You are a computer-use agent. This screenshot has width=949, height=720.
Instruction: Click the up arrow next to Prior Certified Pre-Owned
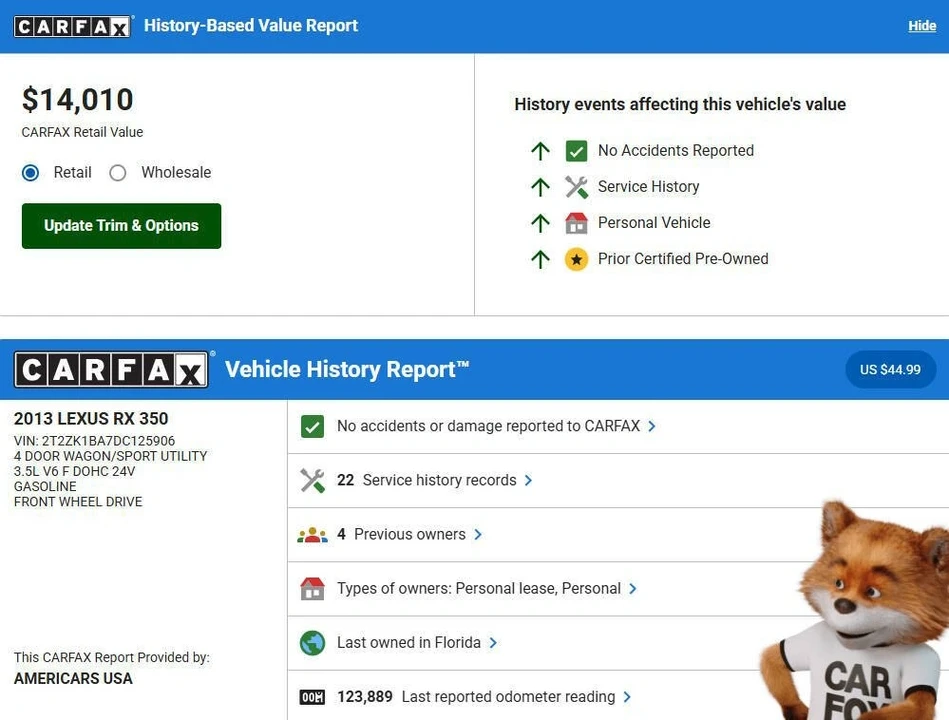pyautogui.click(x=540, y=260)
